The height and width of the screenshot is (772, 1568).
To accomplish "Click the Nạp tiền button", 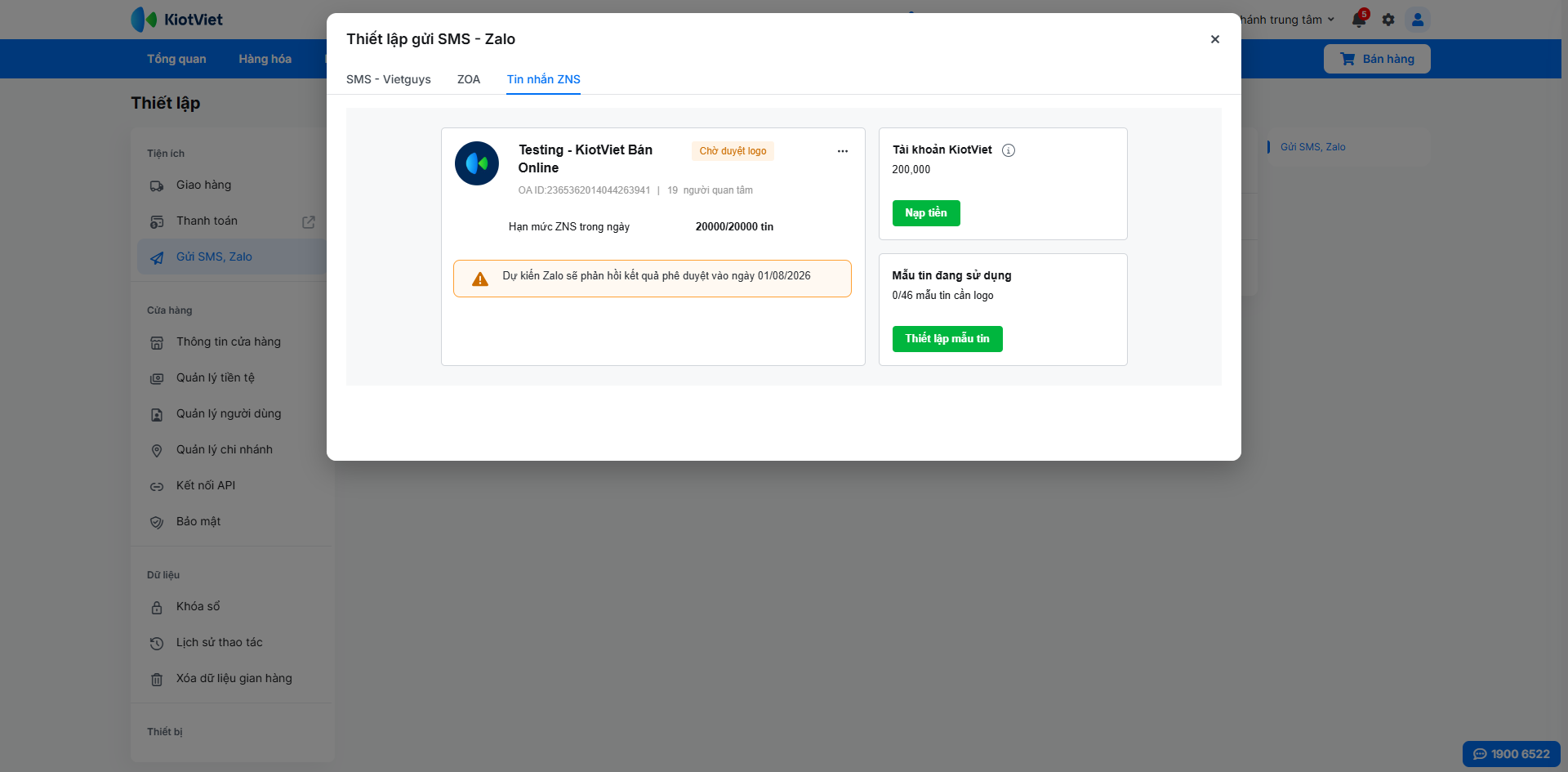I will pos(926,213).
